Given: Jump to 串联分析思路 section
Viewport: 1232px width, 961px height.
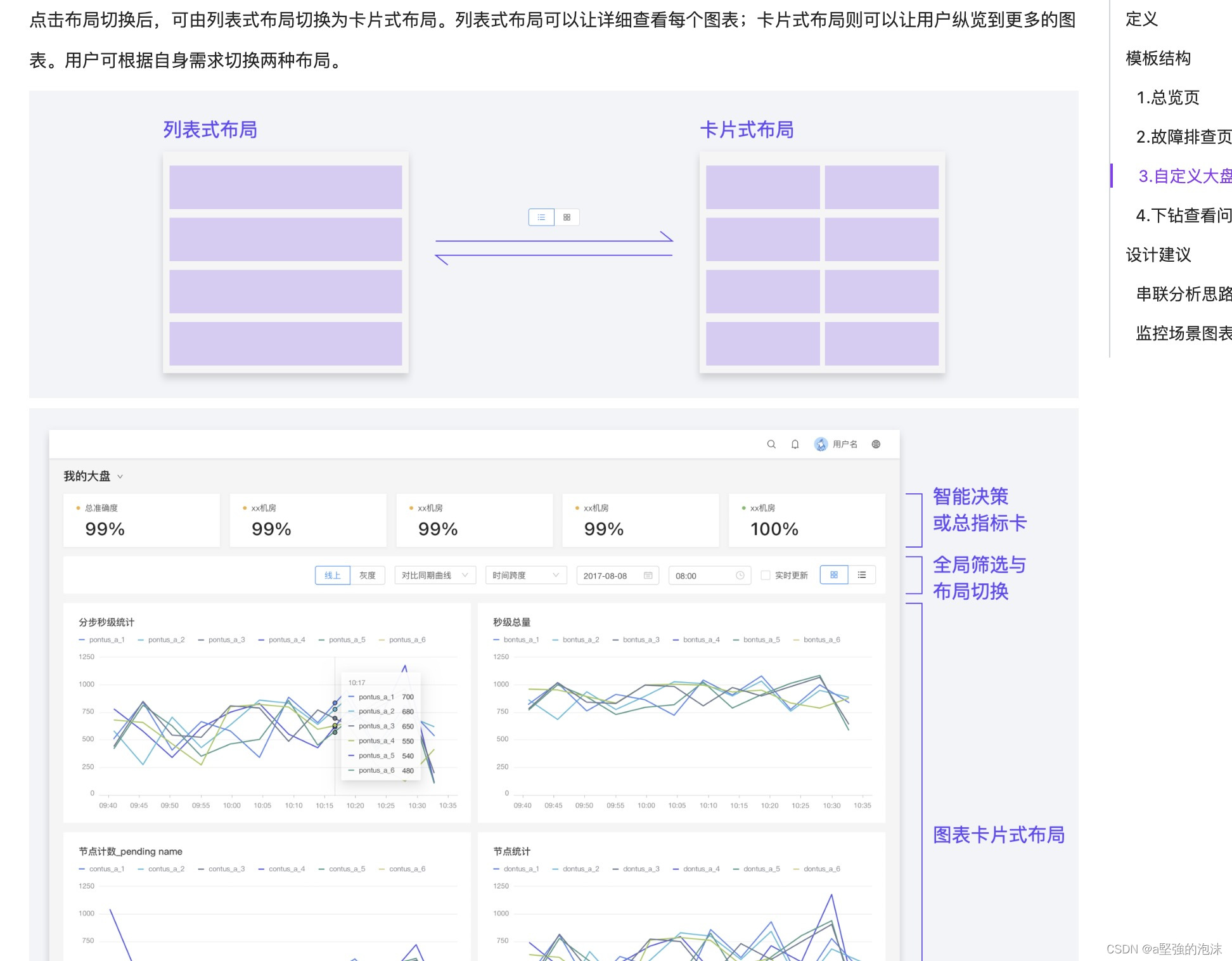Looking at the screenshot, I should point(1183,294).
